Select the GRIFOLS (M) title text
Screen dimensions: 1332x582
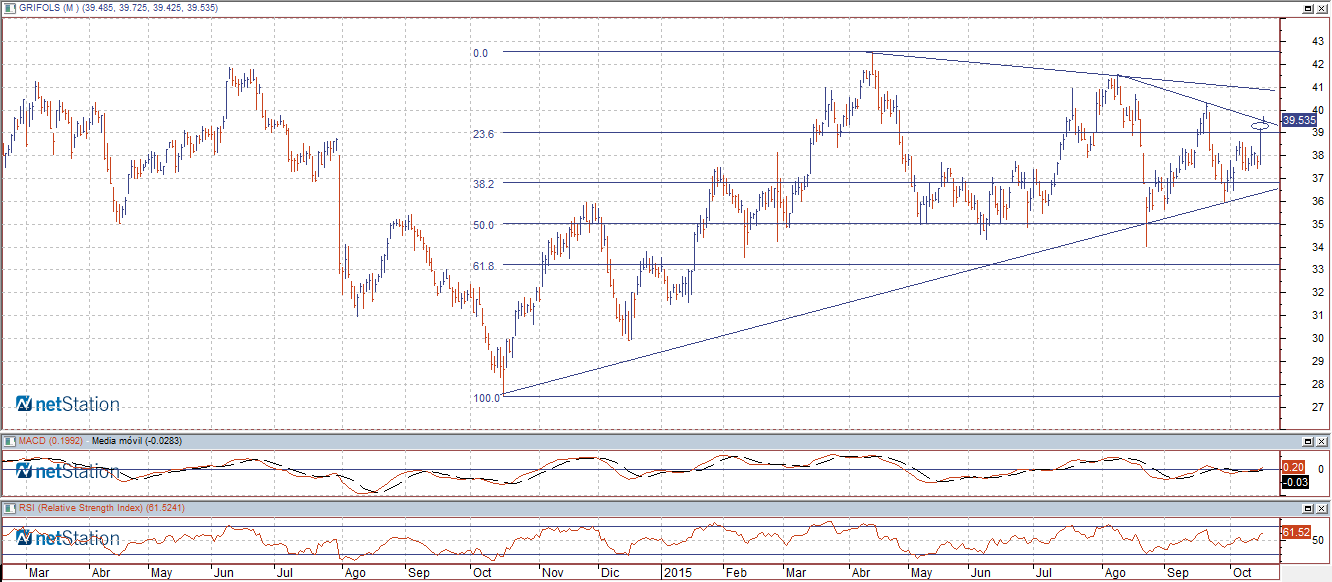49,7
